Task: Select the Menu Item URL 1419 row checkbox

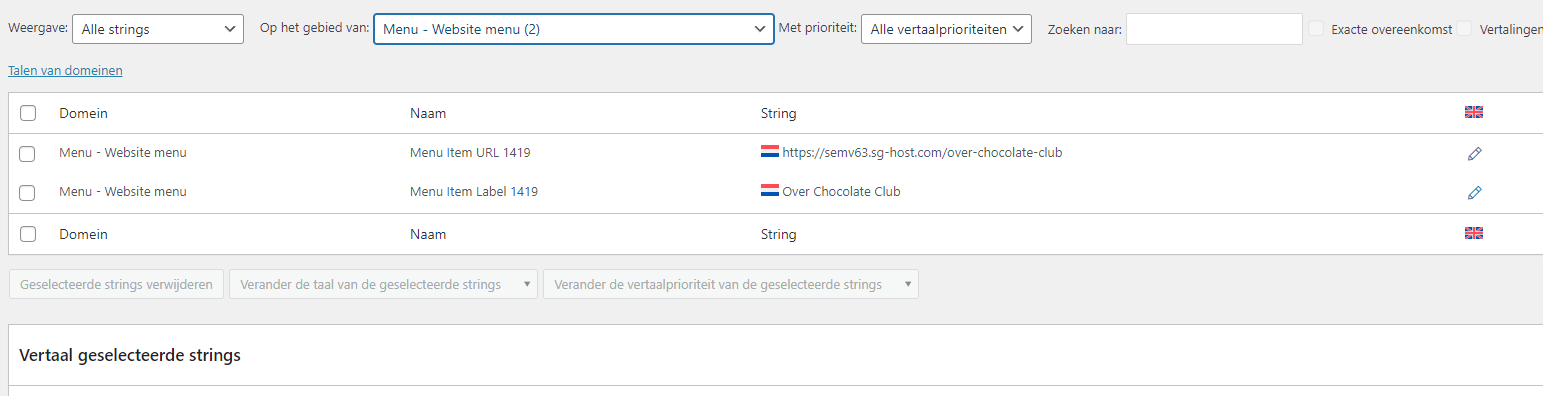Action: point(28,154)
